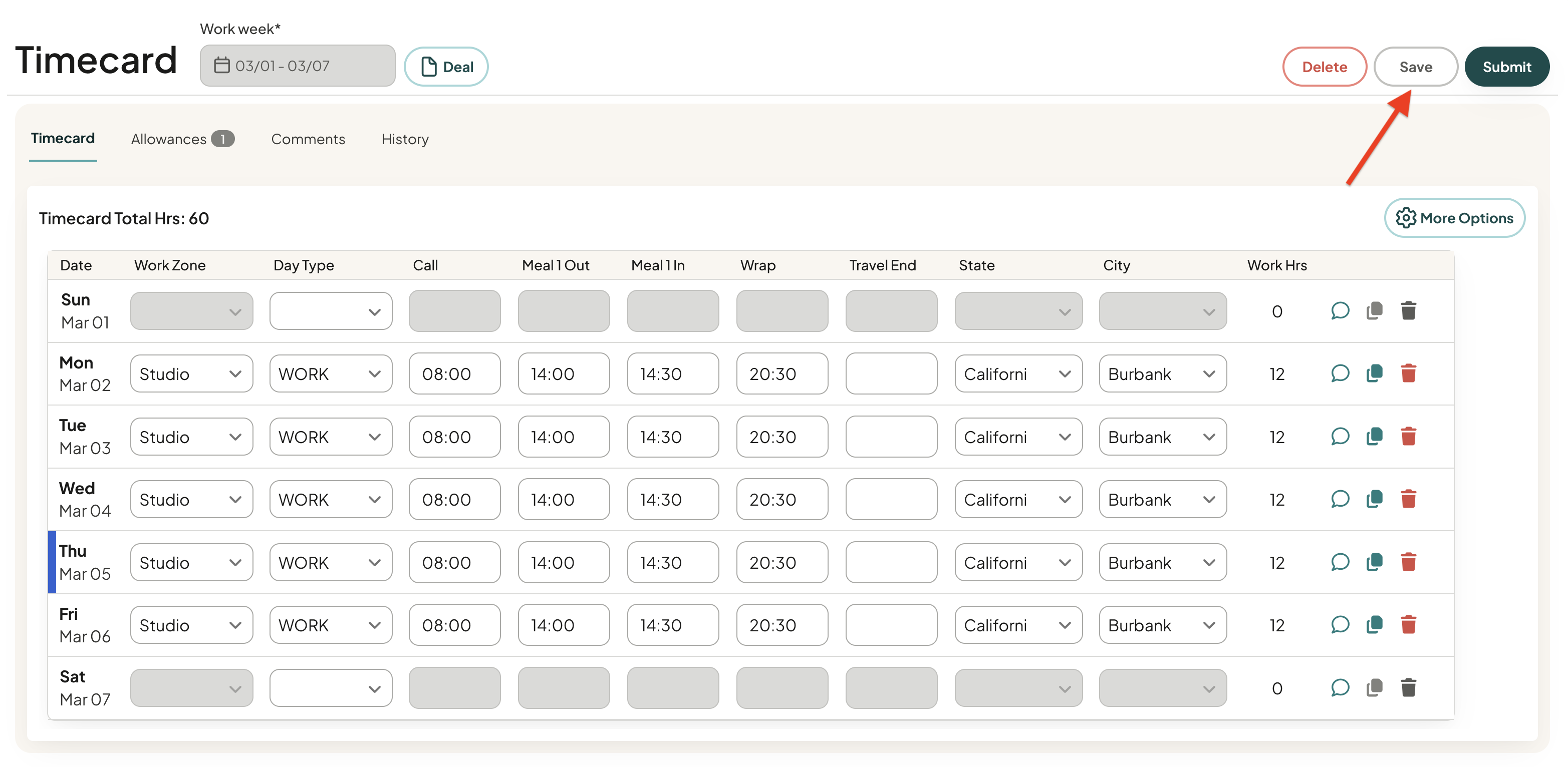The width and height of the screenshot is (1568, 767).
Task: Open comment for Thu Mar 05 row
Action: (1340, 562)
